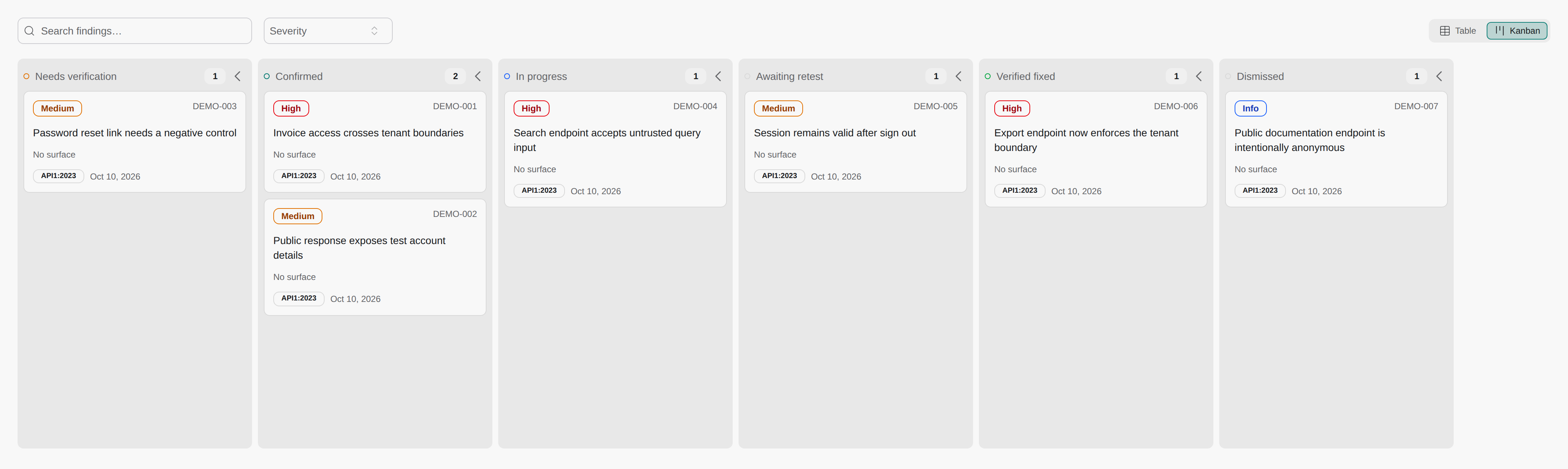
Task: Collapse the In progress column
Action: click(718, 76)
